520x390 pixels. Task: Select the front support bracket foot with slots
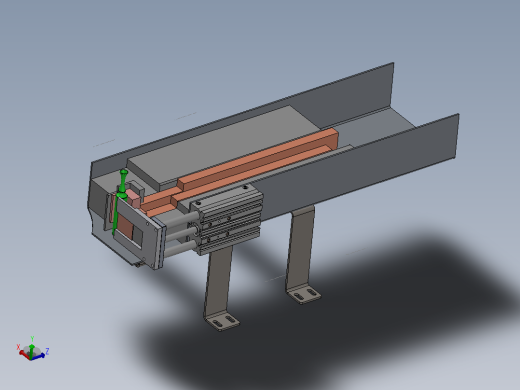[x=222, y=322]
